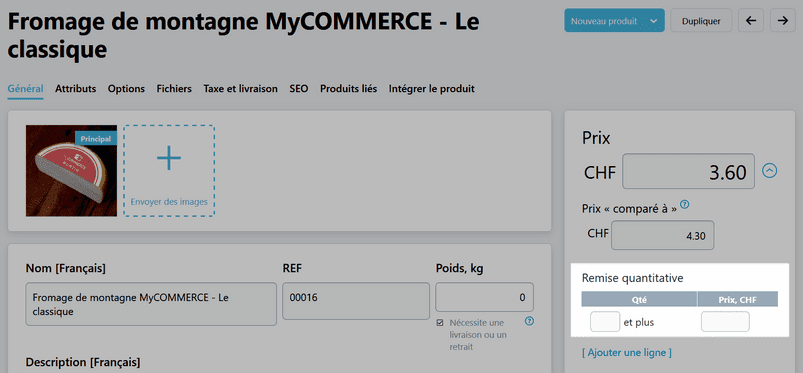Viewport: 803px width, 373px height.
Task: Focus compared price field 4.30
Action: pos(662,235)
